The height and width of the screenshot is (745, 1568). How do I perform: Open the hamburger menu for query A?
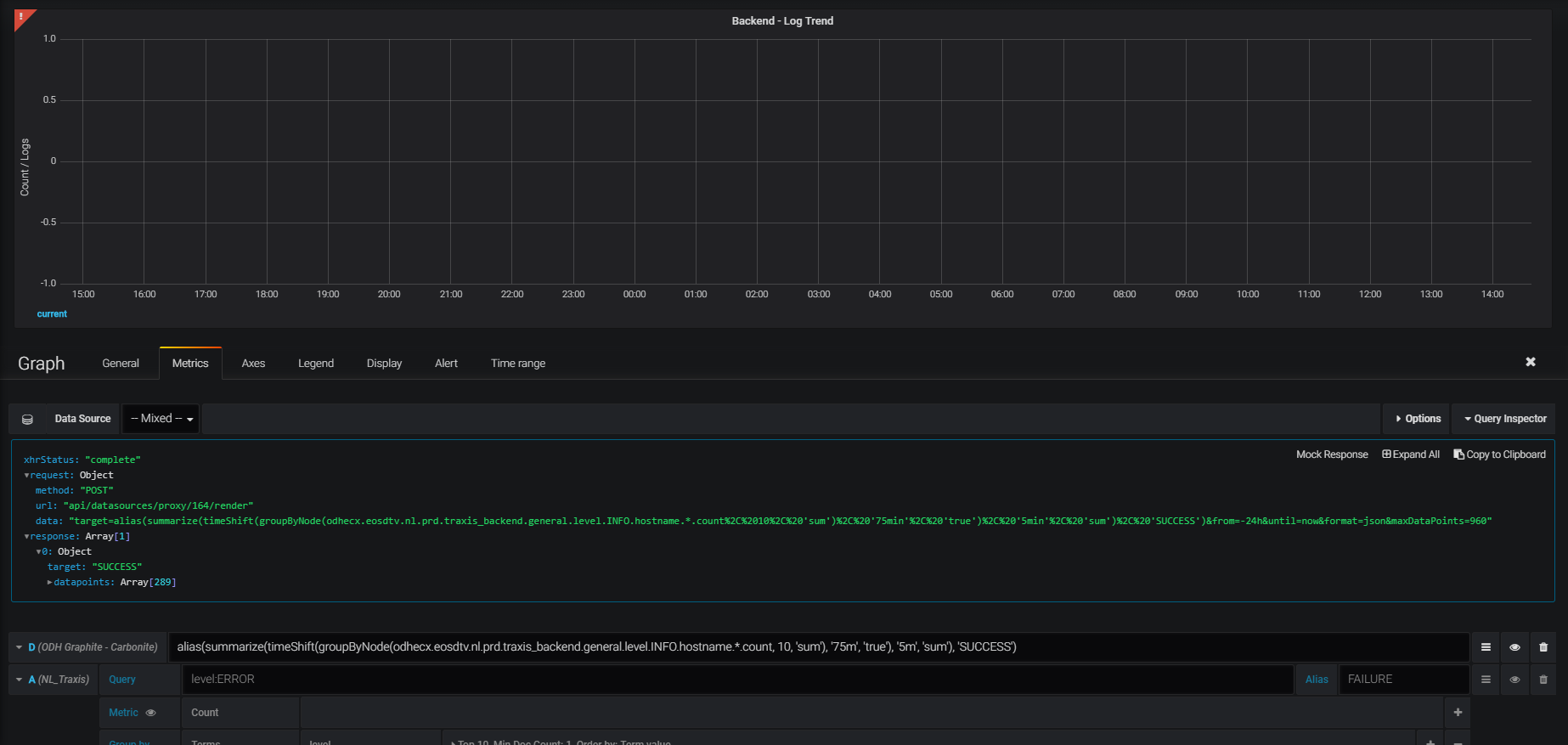(1486, 680)
